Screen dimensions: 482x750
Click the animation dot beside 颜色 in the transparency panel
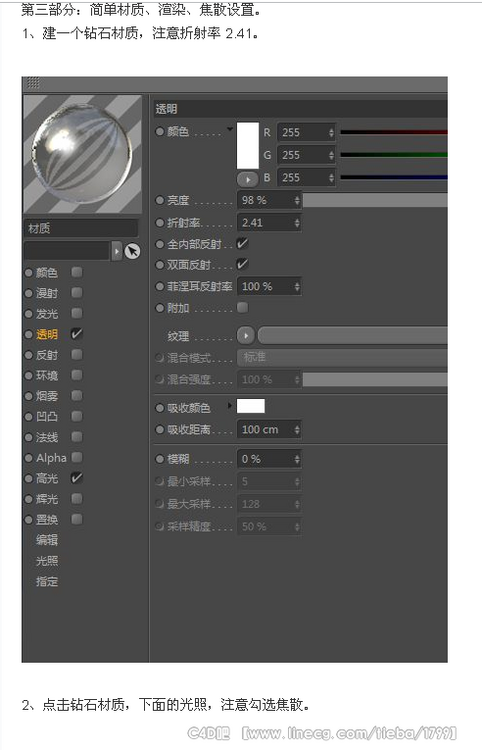160,131
